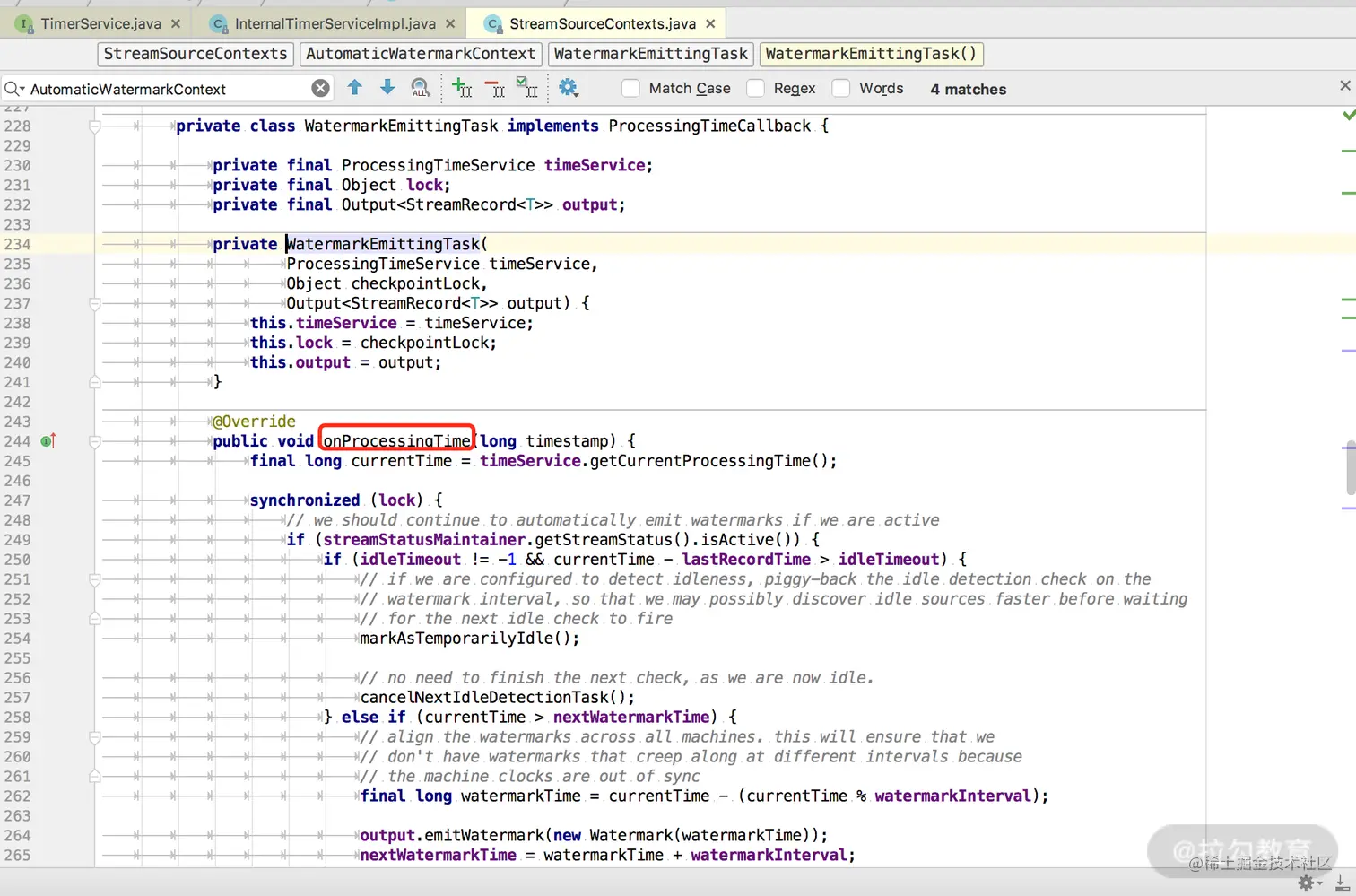
Task: Click 'lastRecordTime' on line 250
Action: [746, 560]
